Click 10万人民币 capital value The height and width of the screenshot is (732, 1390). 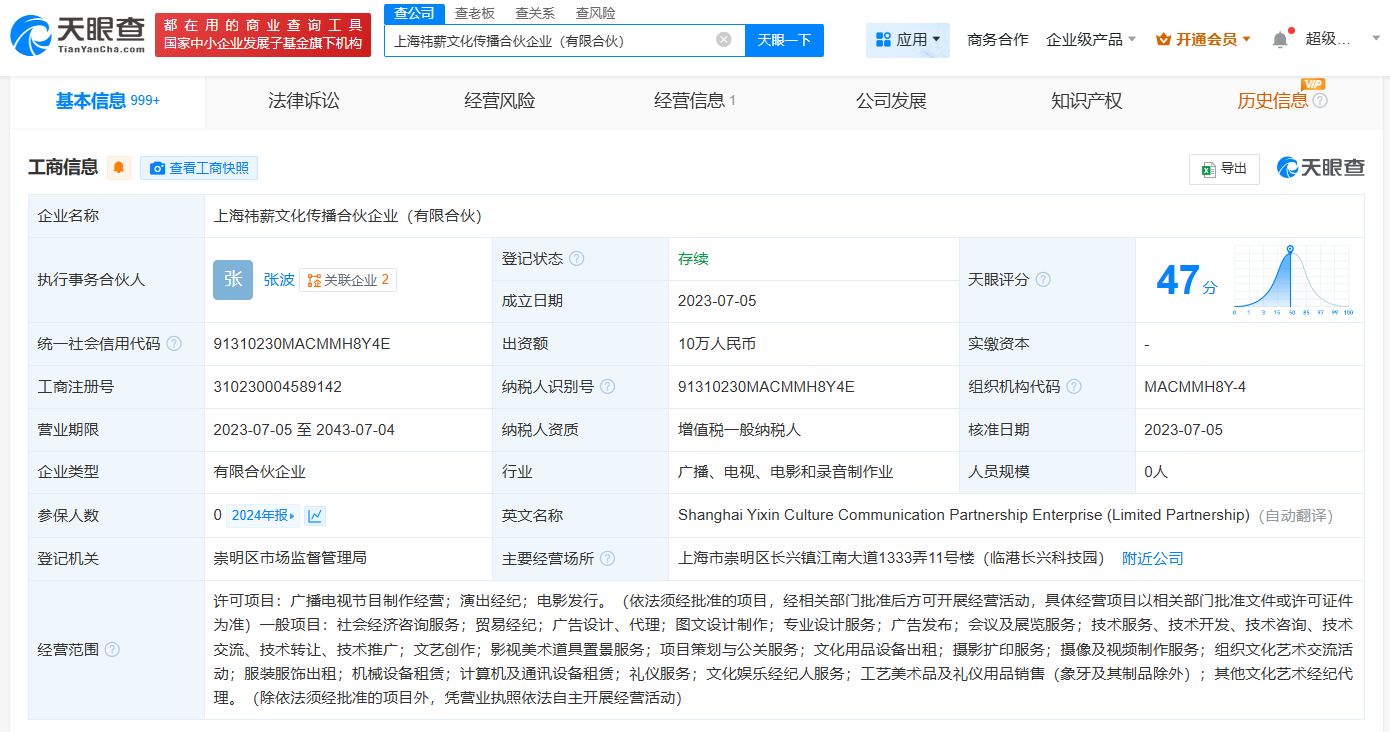coord(717,344)
